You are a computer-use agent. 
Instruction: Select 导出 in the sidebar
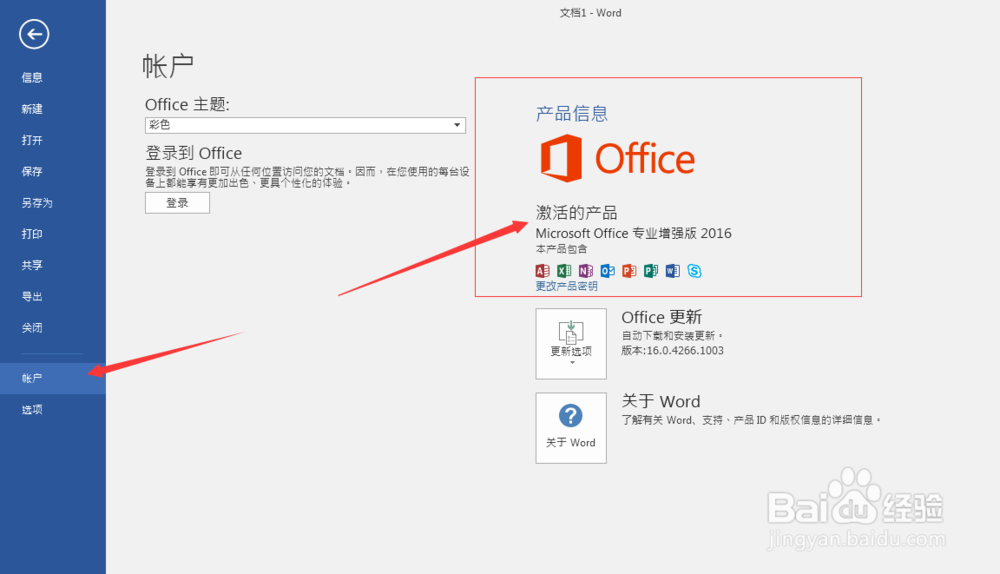(32, 297)
